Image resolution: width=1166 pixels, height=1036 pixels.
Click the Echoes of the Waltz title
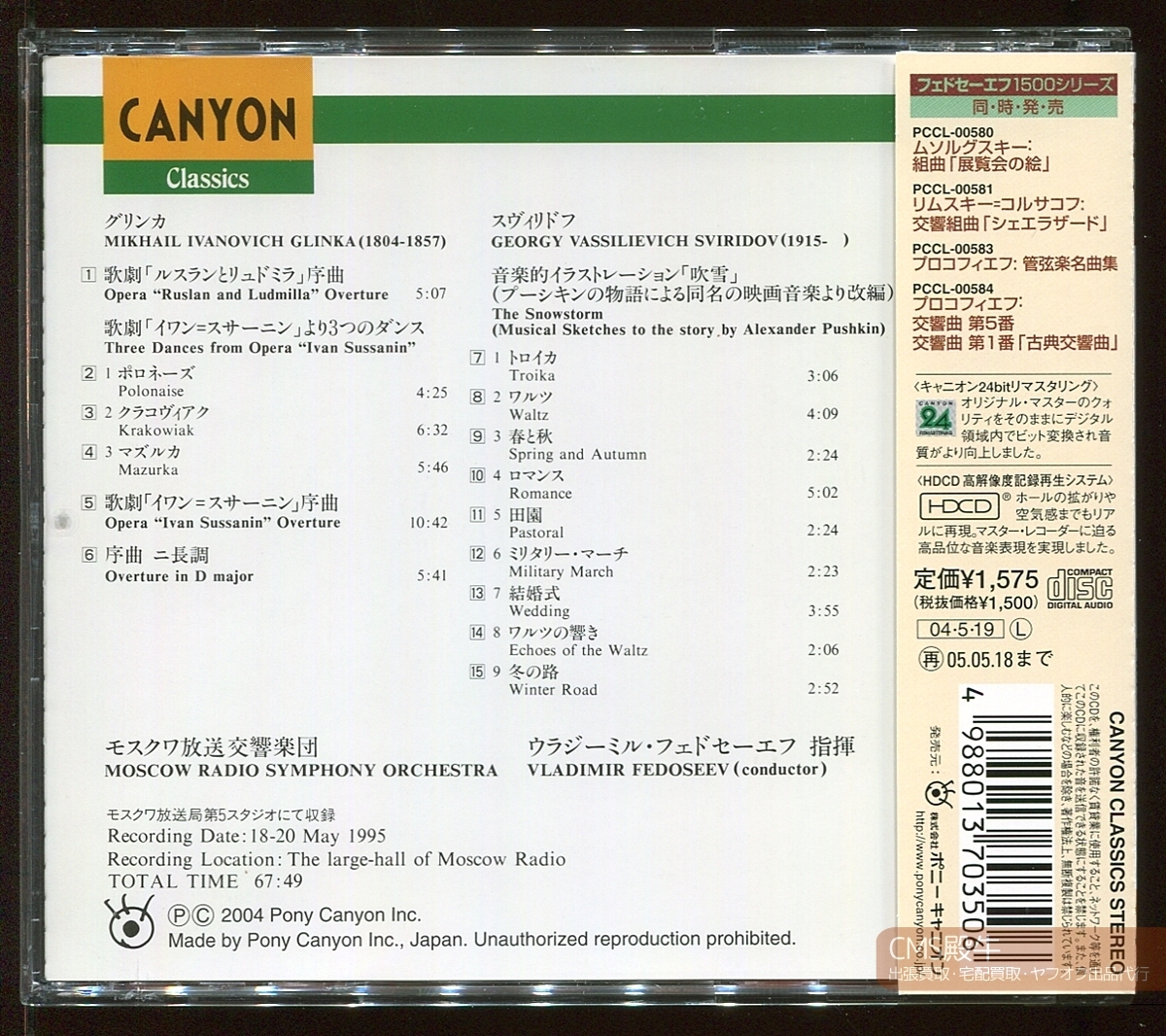(x=578, y=650)
